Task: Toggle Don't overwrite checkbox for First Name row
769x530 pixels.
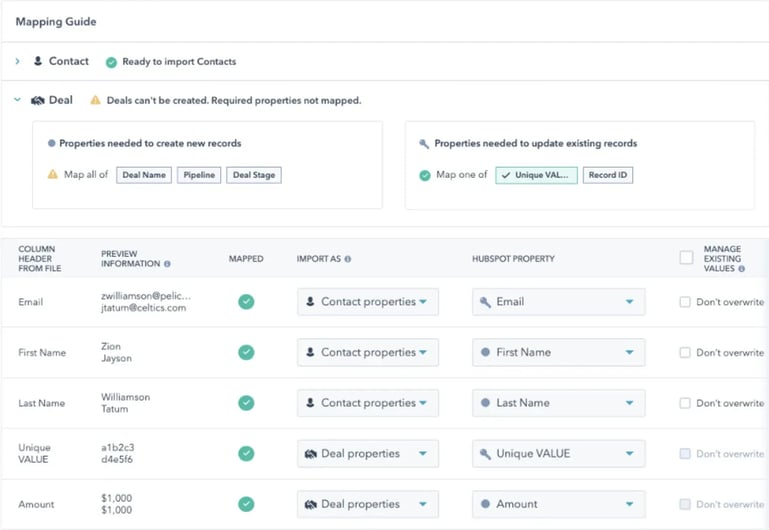Action: [685, 353]
